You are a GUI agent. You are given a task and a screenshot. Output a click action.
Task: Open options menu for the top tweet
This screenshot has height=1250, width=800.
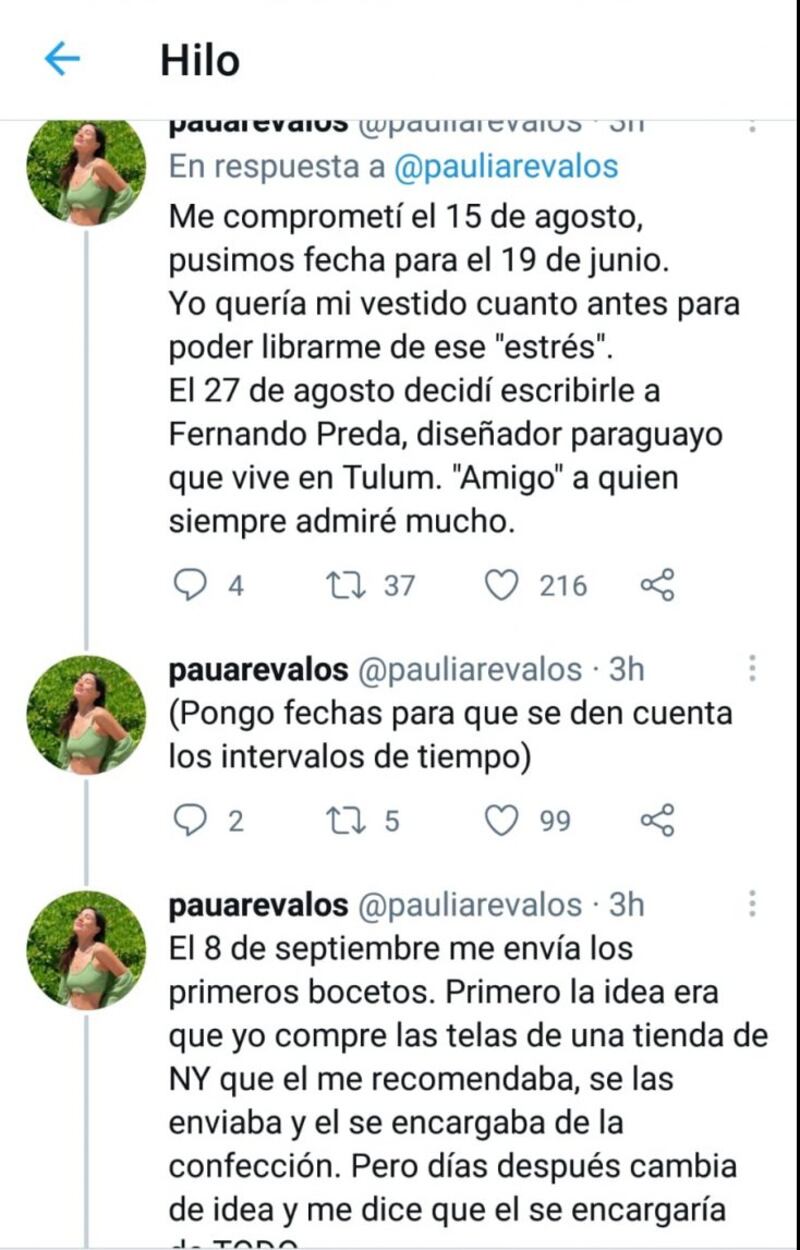pos(753,125)
